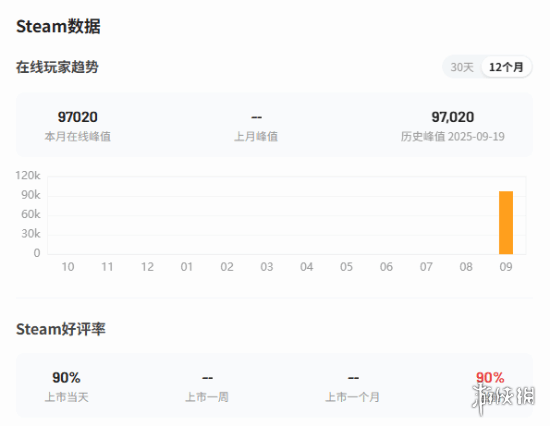Click the Steam数据 heading
This screenshot has width=550, height=426.
(58, 26)
